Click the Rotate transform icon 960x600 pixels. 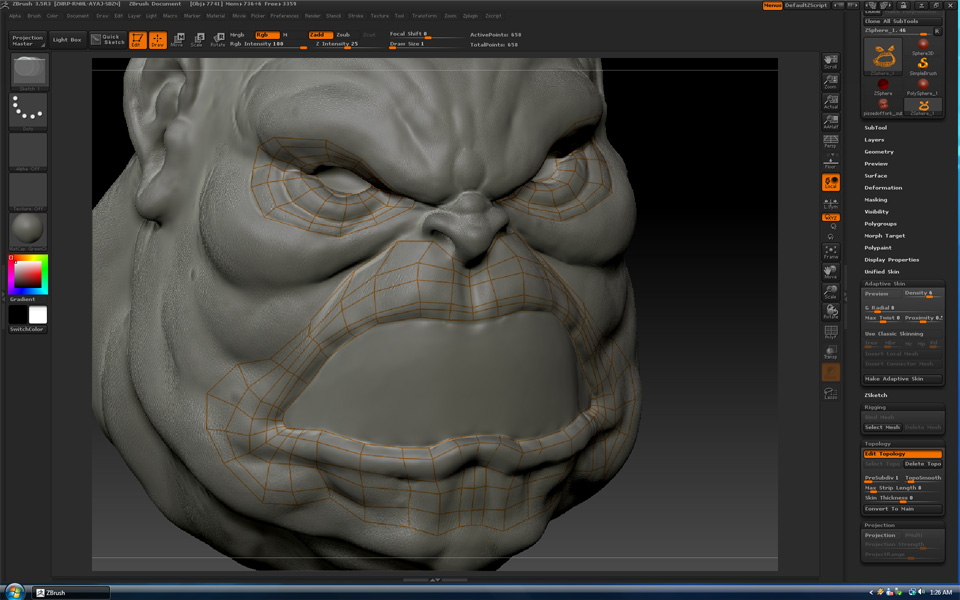pyautogui.click(x=218, y=40)
